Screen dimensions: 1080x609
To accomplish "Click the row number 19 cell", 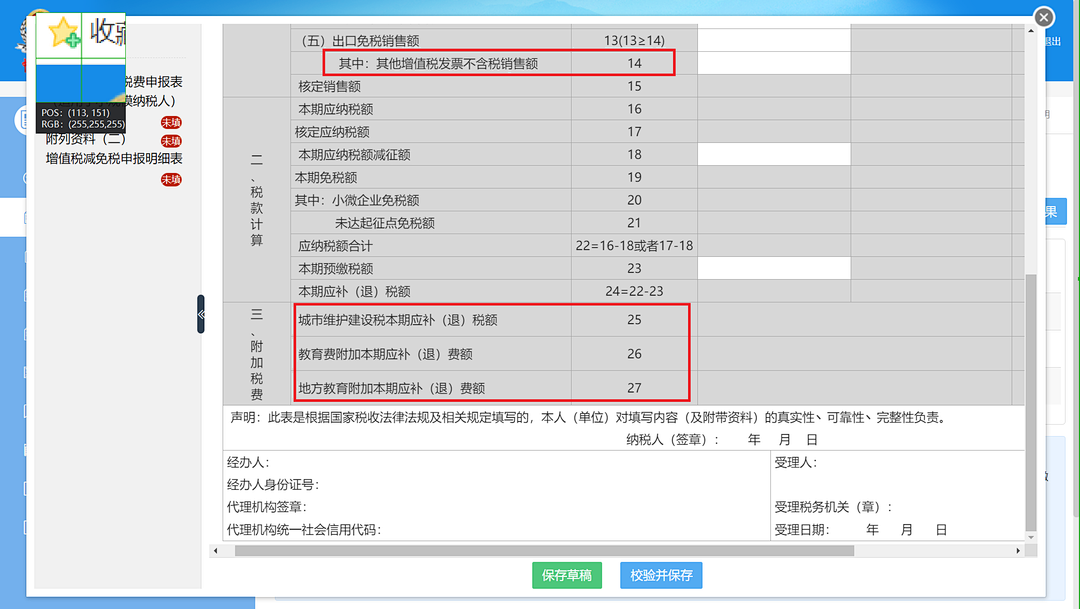I will tap(634, 177).
